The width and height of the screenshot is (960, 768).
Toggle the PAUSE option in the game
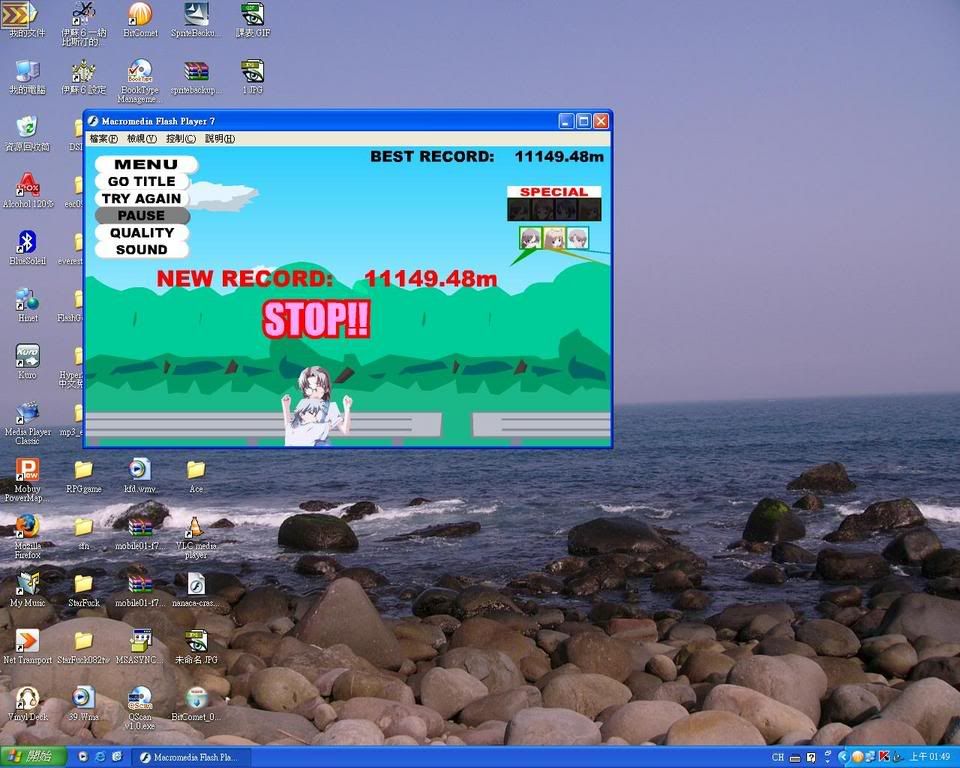[142, 216]
